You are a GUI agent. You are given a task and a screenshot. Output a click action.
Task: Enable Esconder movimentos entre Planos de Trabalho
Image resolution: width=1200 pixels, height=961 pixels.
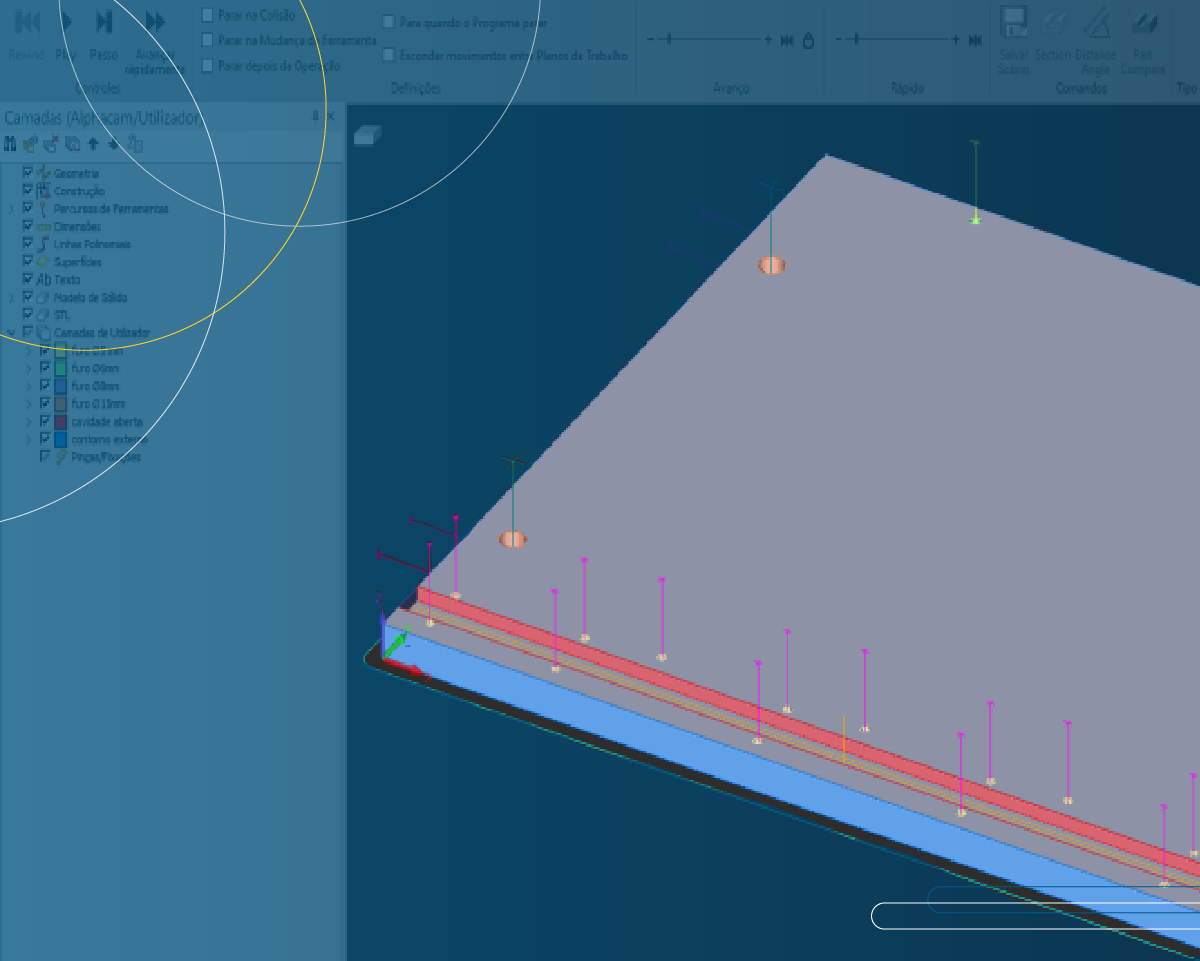(x=388, y=55)
